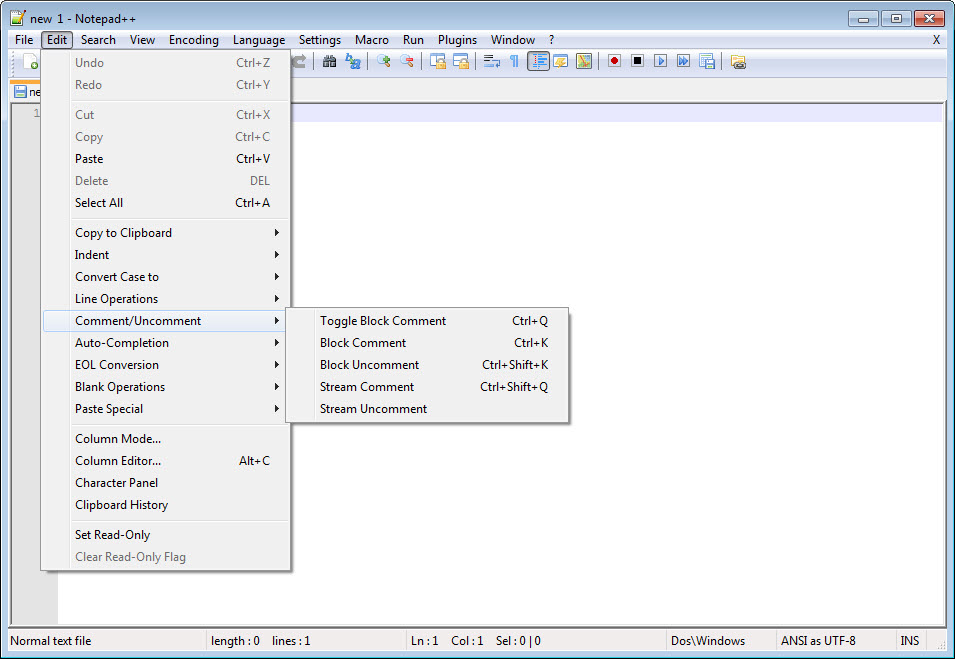Close the open Edit menu header

click(57, 40)
